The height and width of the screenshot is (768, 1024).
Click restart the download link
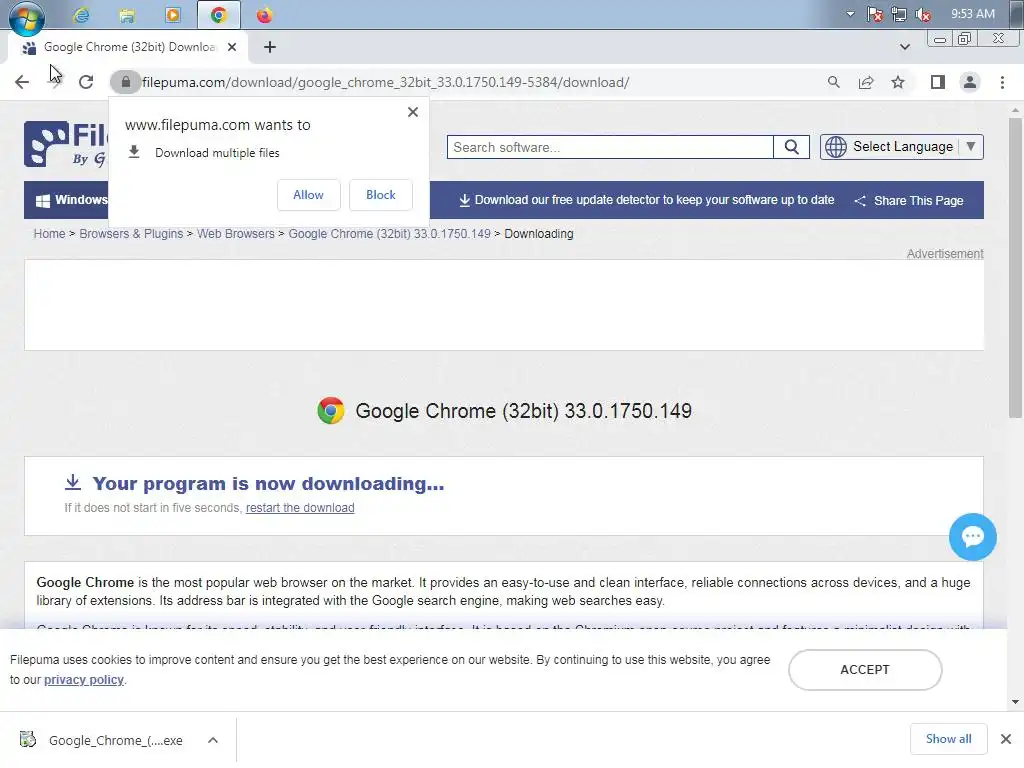click(300, 508)
